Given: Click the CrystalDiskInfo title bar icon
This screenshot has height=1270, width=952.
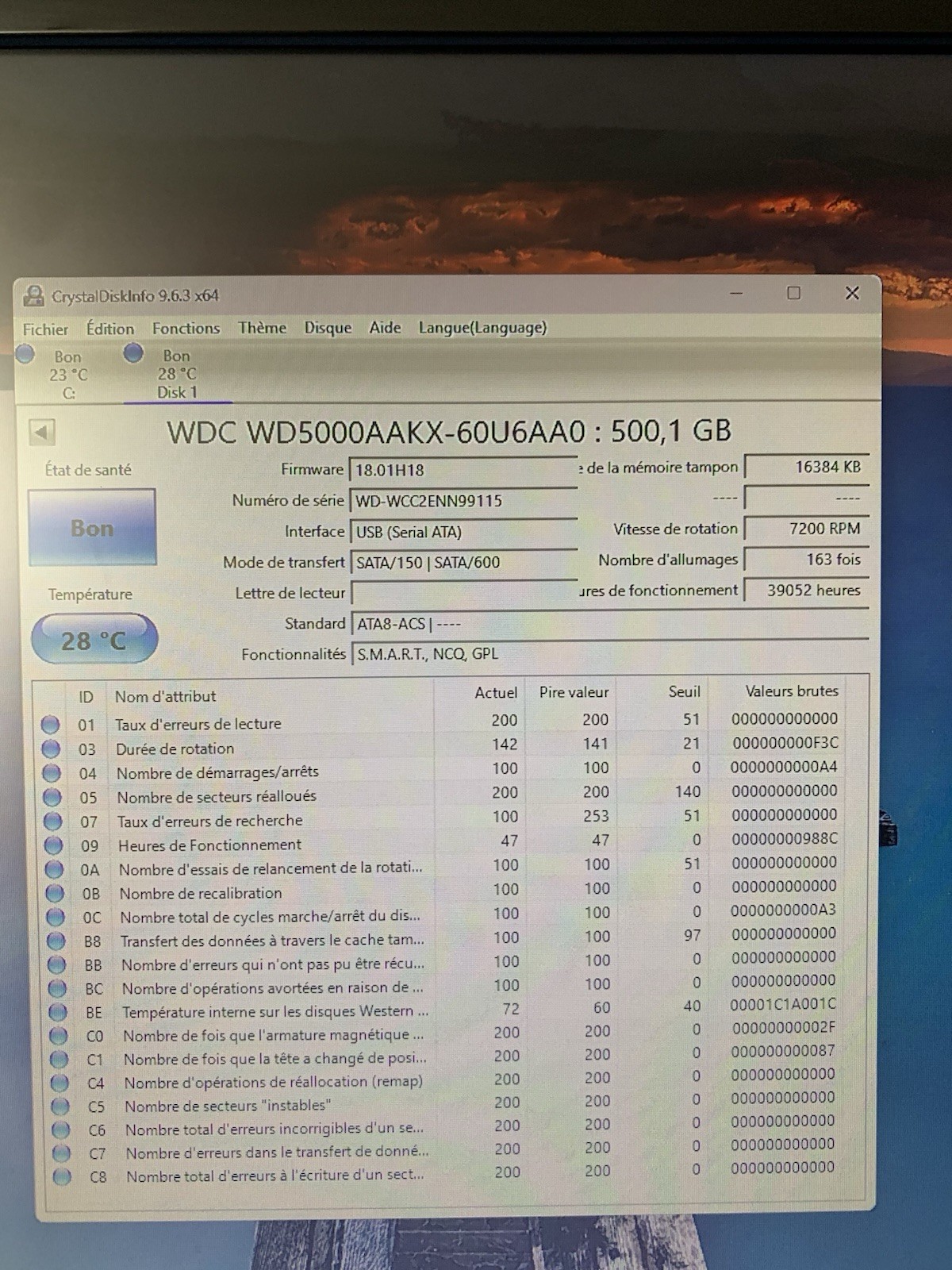Looking at the screenshot, I should pos(34,296).
